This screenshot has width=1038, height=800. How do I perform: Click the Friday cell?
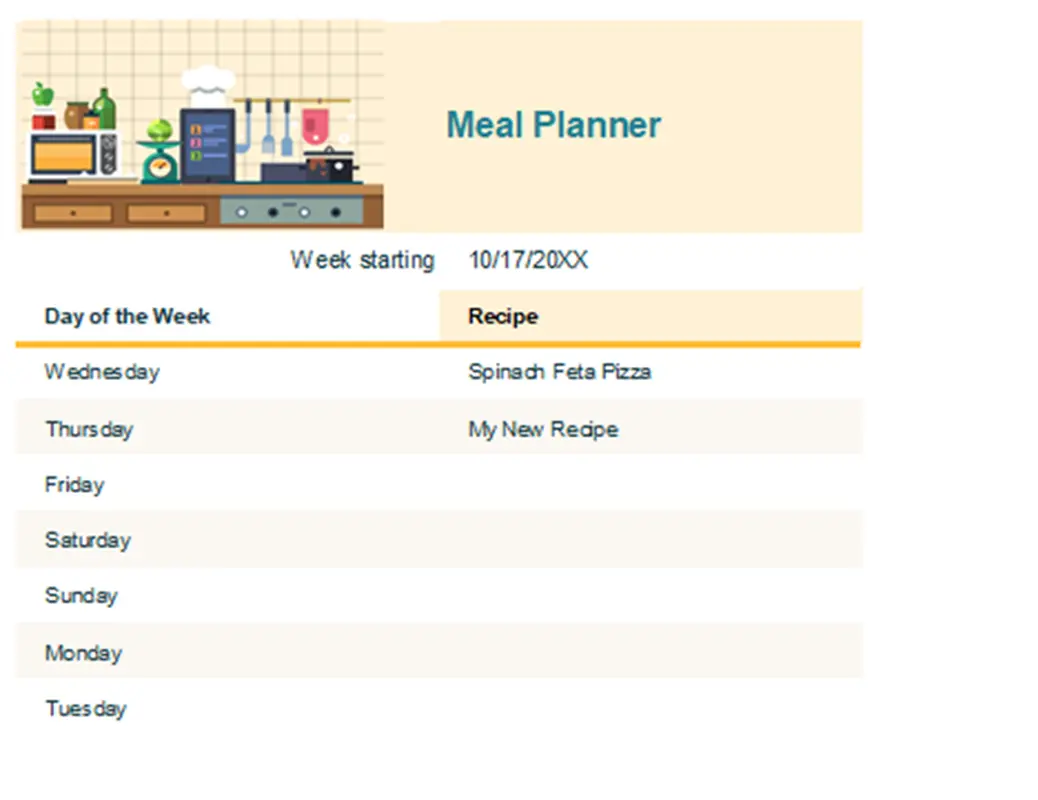(x=75, y=485)
